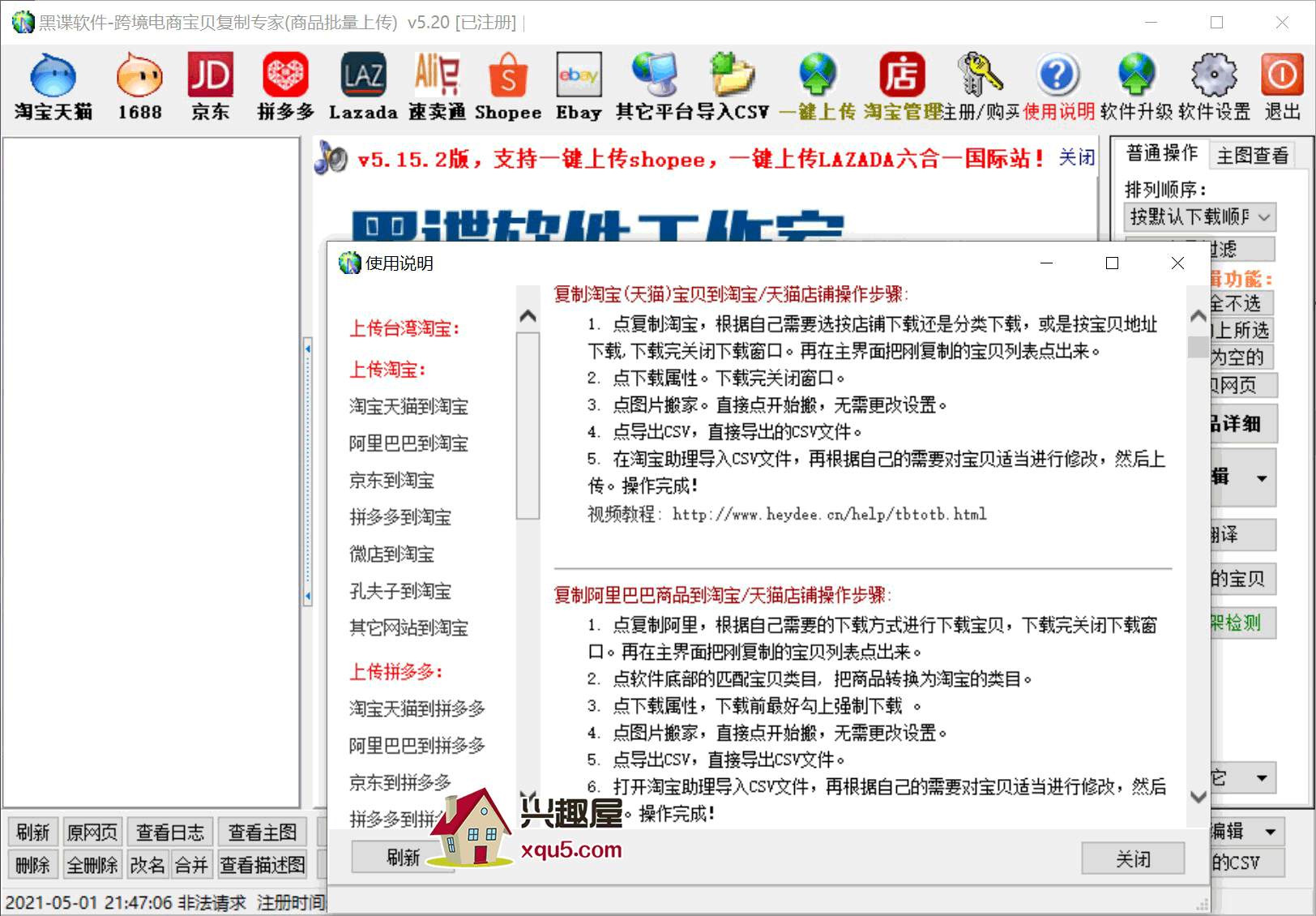
Task: Open the 1688 import tool
Action: click(139, 87)
